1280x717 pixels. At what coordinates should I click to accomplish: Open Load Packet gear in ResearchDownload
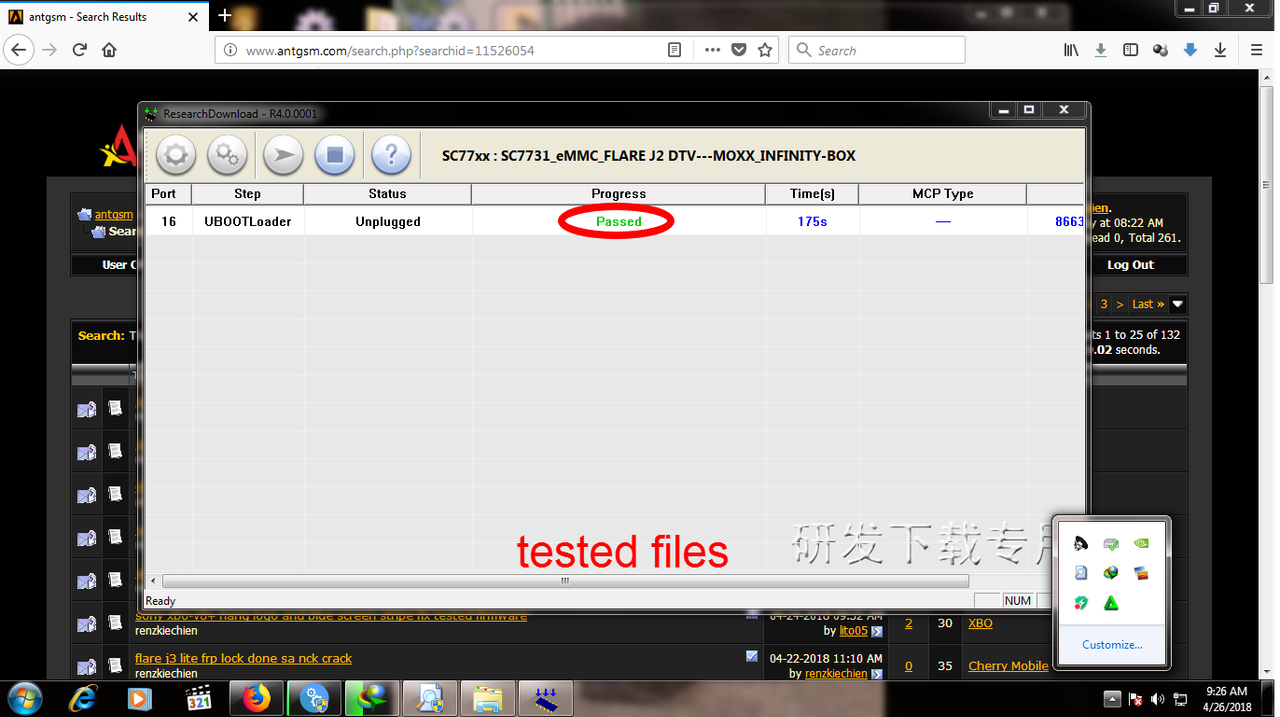176,155
